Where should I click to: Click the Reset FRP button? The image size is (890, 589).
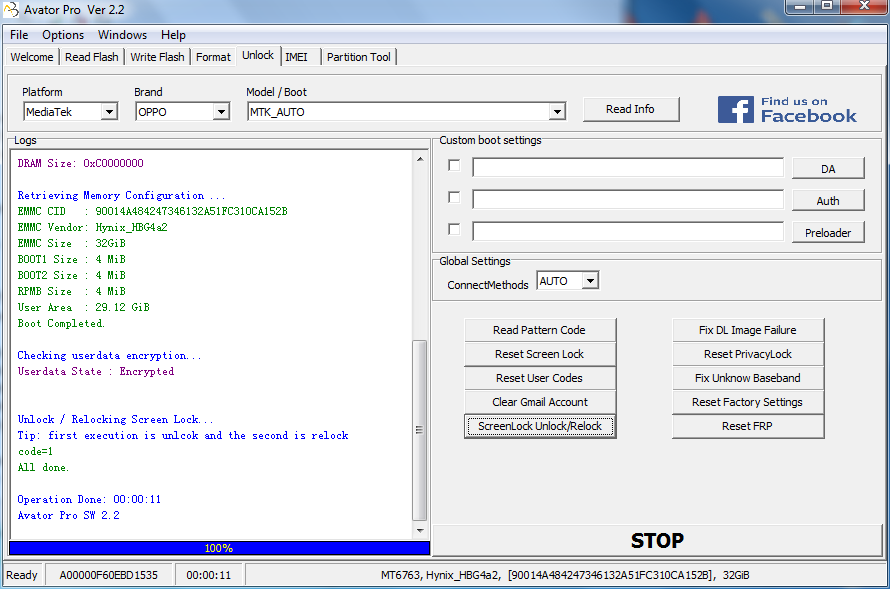point(748,426)
